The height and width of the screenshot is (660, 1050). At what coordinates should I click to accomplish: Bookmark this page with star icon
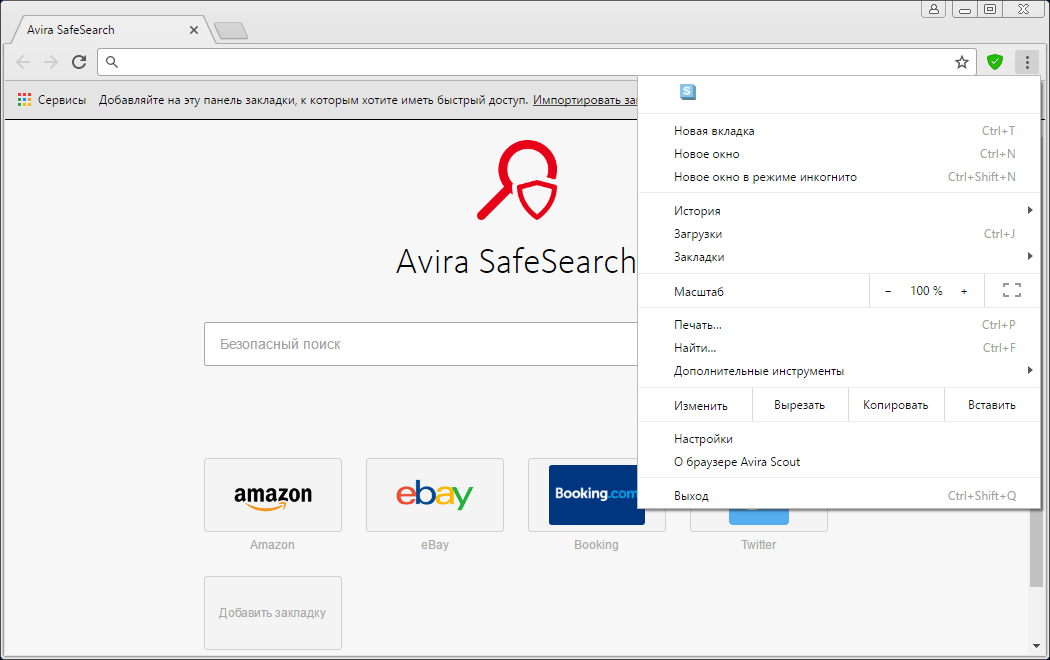962,62
